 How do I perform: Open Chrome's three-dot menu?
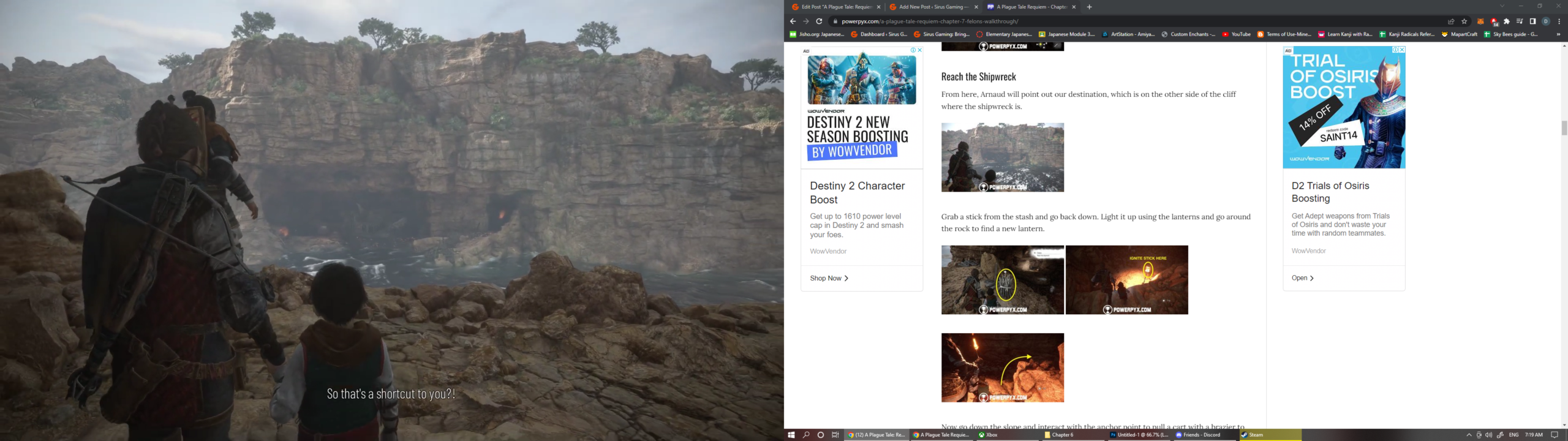1559,21
